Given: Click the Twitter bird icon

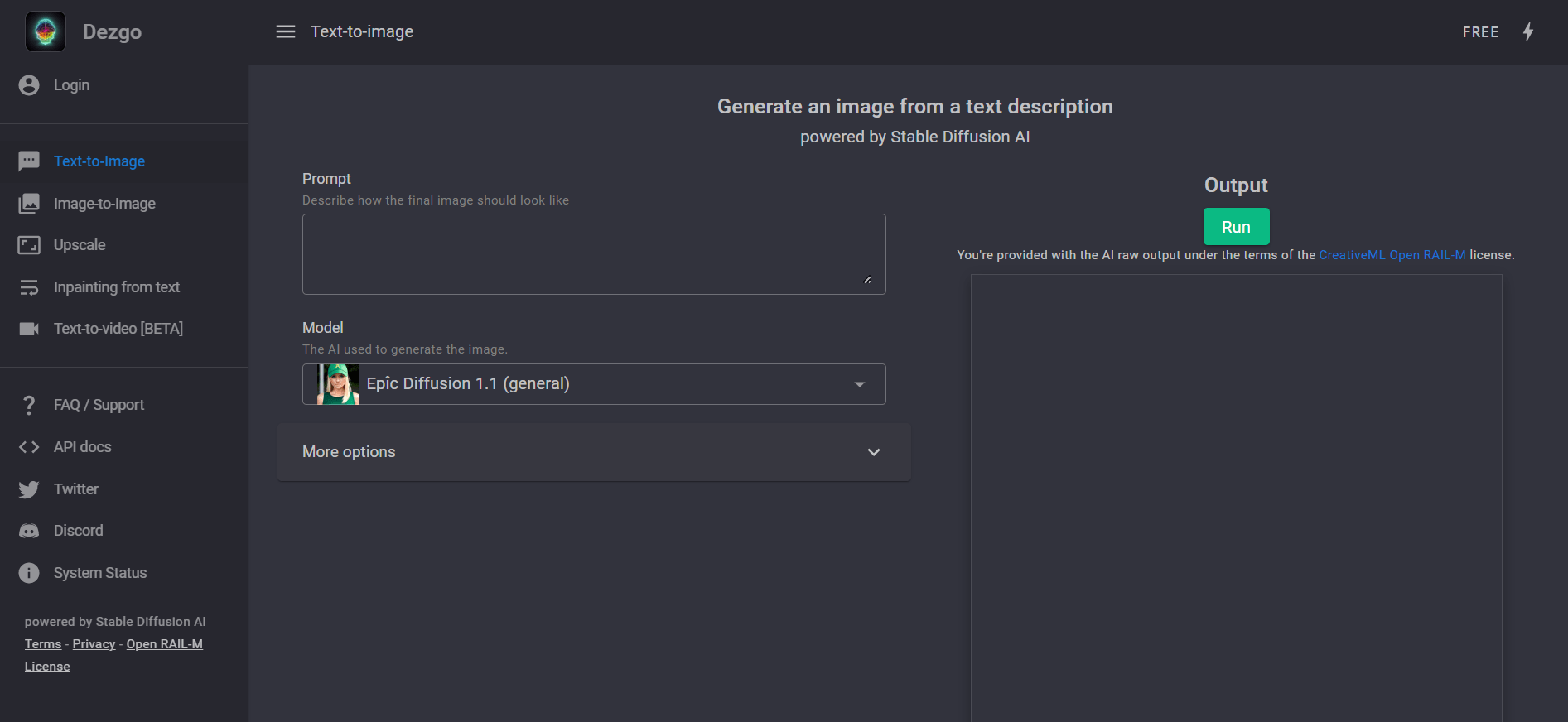Looking at the screenshot, I should [29, 489].
